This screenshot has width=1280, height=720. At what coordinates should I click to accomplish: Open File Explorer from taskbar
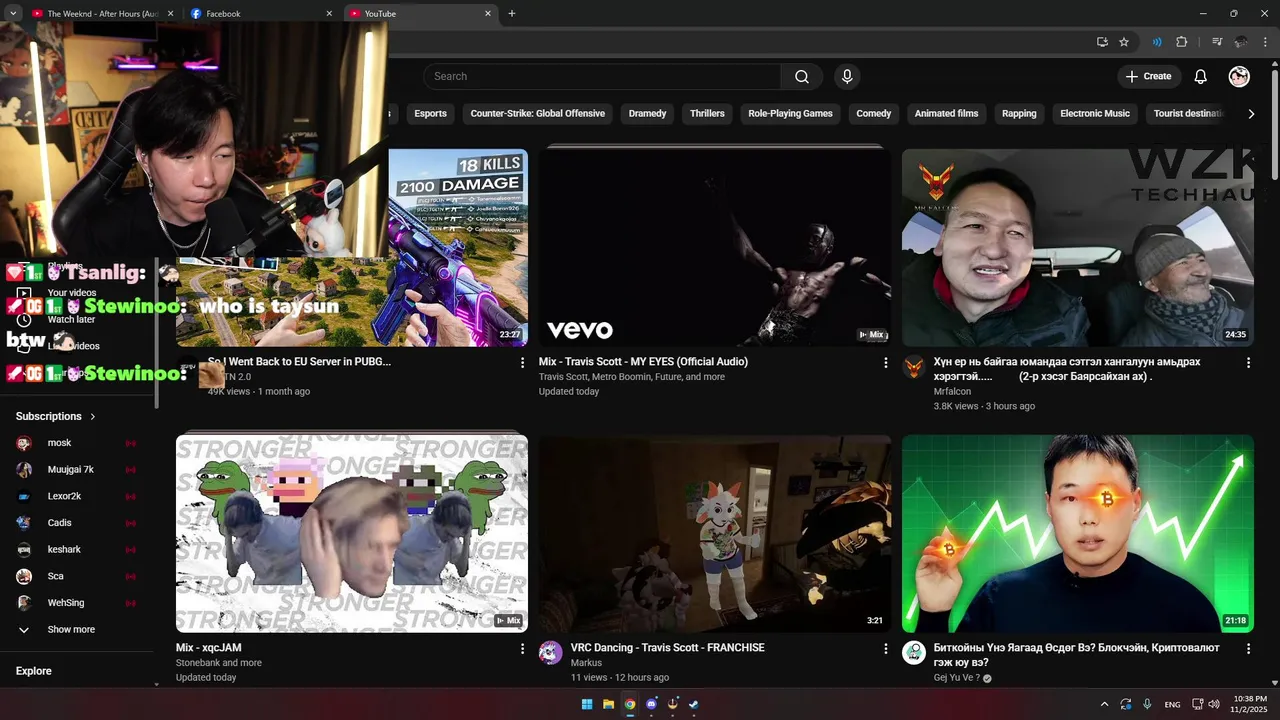pyautogui.click(x=608, y=704)
